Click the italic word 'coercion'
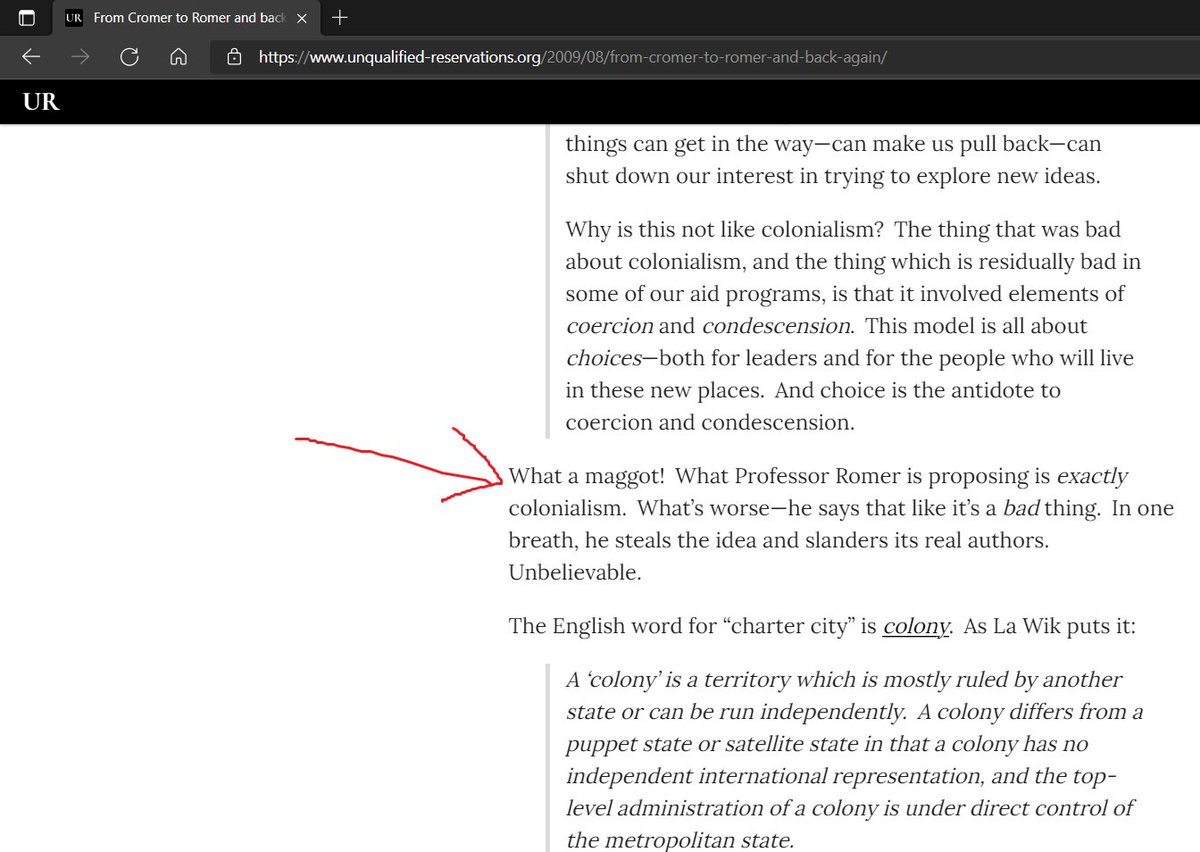Image resolution: width=1200 pixels, height=852 pixels. tap(609, 326)
